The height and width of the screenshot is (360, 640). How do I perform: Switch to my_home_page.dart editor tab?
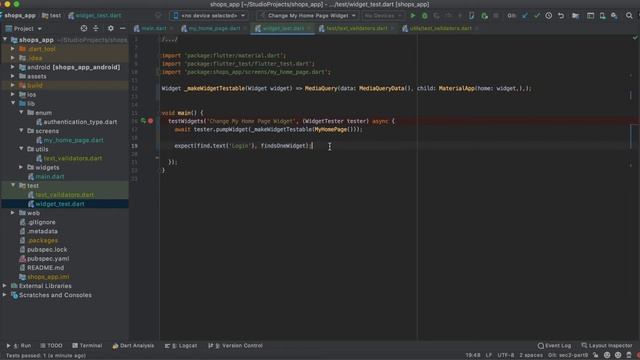213,29
